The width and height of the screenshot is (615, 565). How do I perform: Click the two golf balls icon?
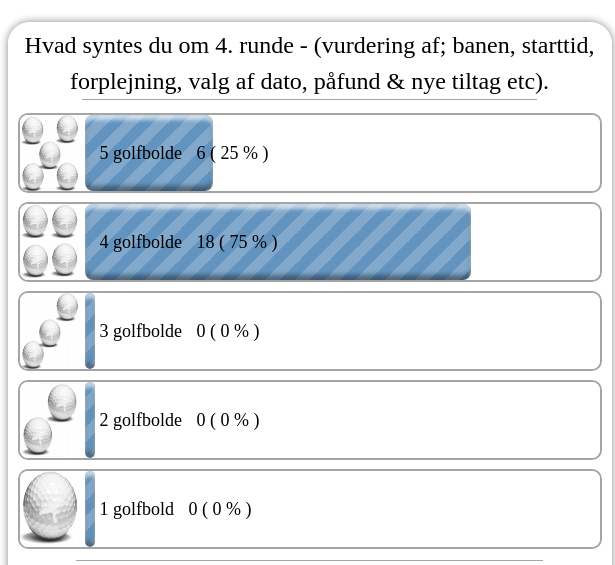[50, 420]
